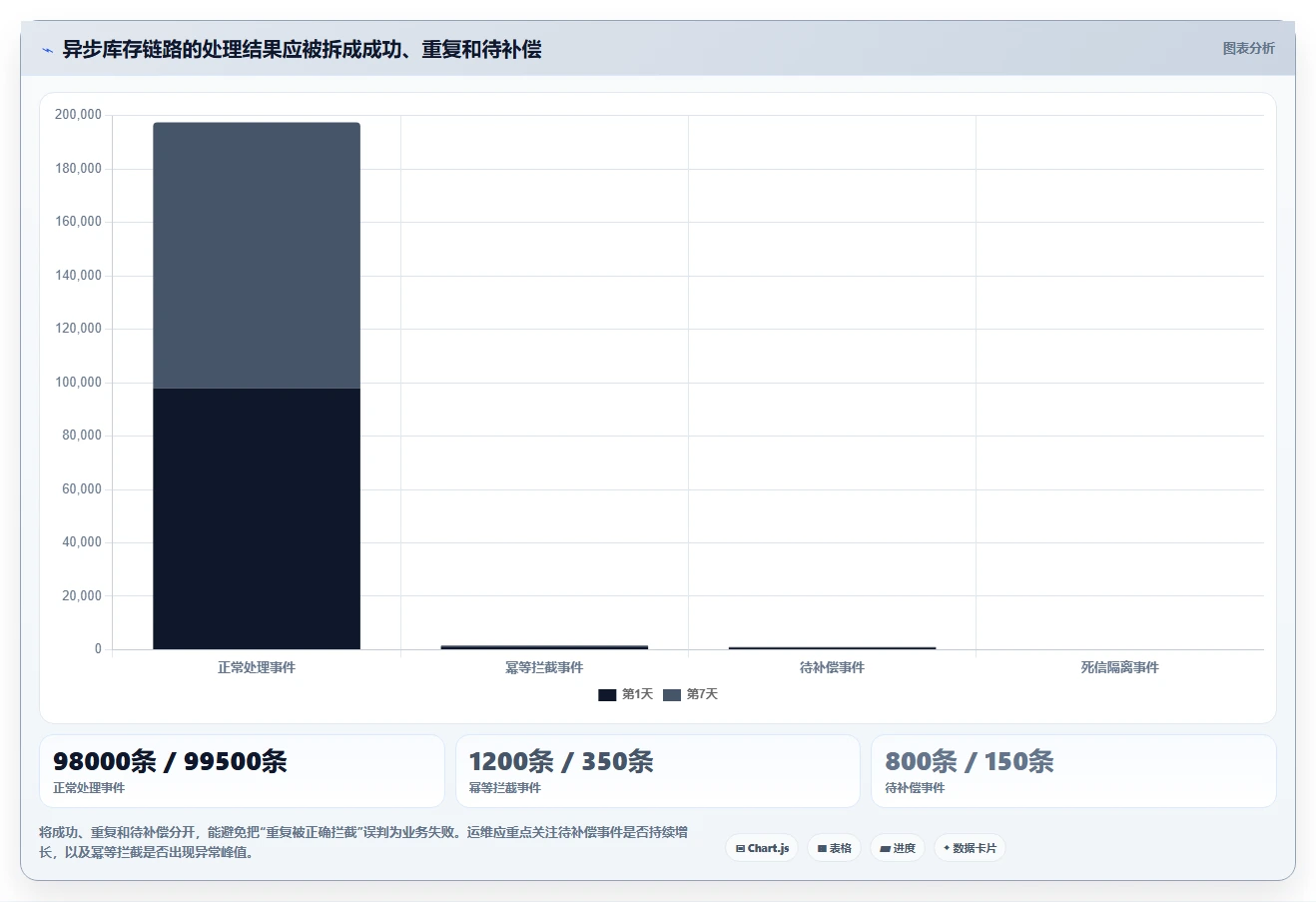1316x902 pixels.
Task: Click the thin 待补偿事件 bar
Action: (832, 648)
